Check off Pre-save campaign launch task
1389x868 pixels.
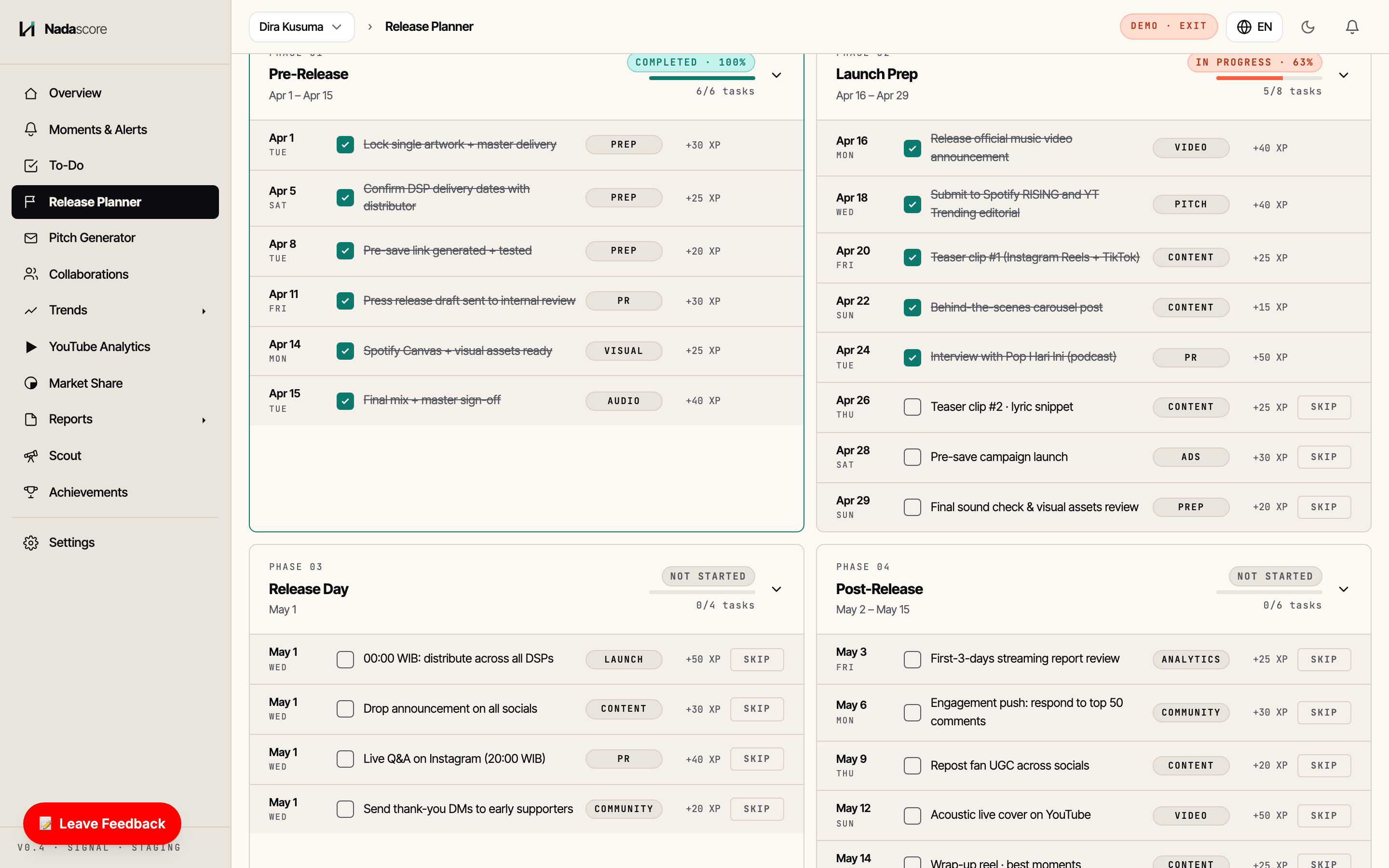912,457
